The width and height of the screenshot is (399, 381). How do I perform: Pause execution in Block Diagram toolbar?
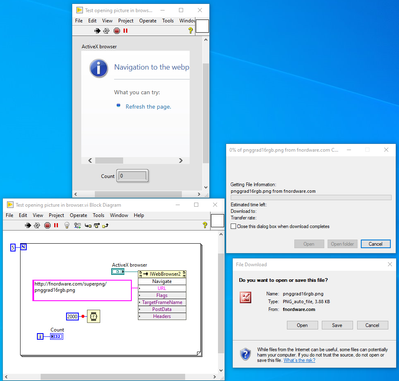click(x=56, y=225)
